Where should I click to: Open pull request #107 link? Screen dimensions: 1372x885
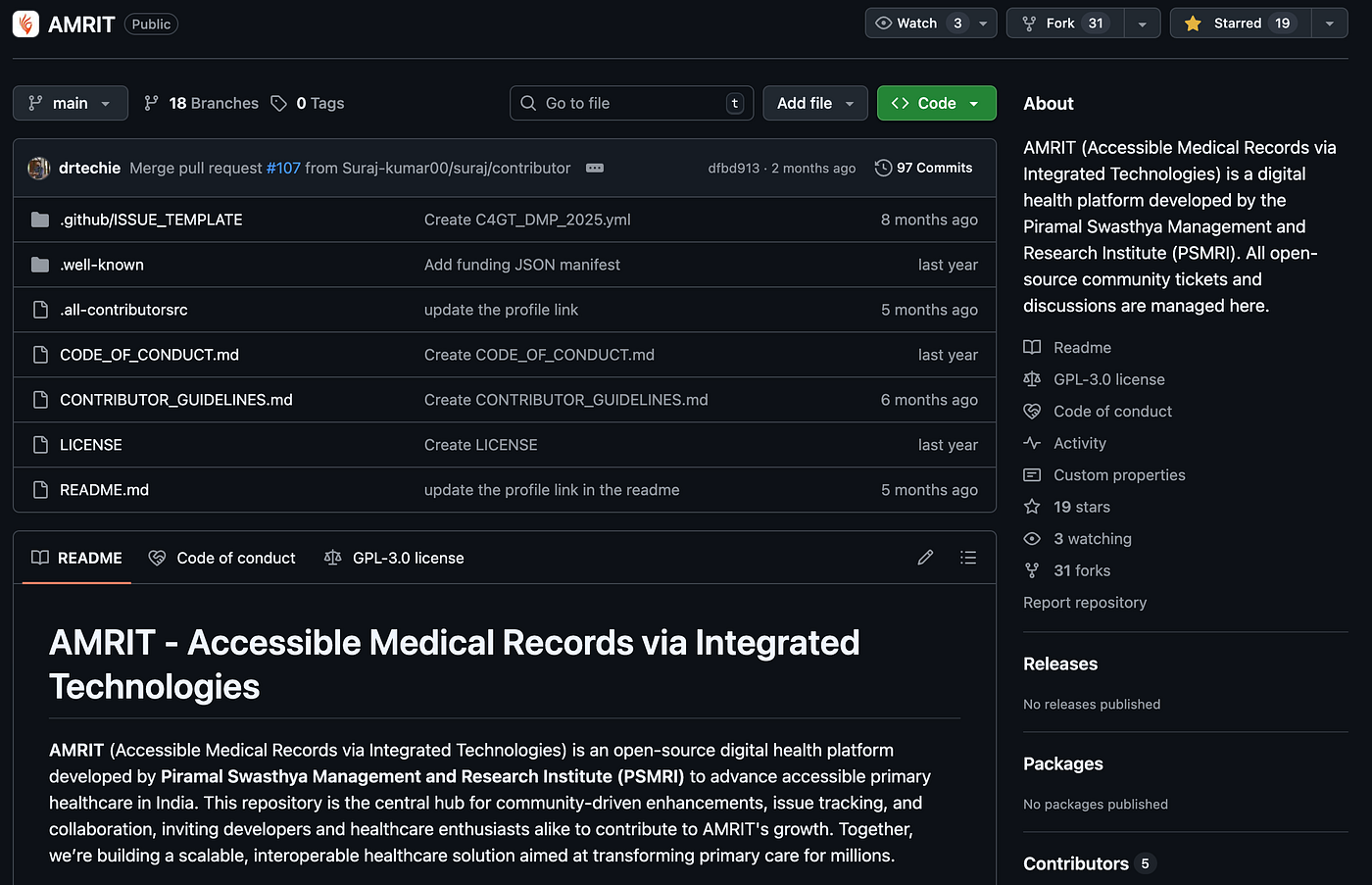pyautogui.click(x=283, y=169)
